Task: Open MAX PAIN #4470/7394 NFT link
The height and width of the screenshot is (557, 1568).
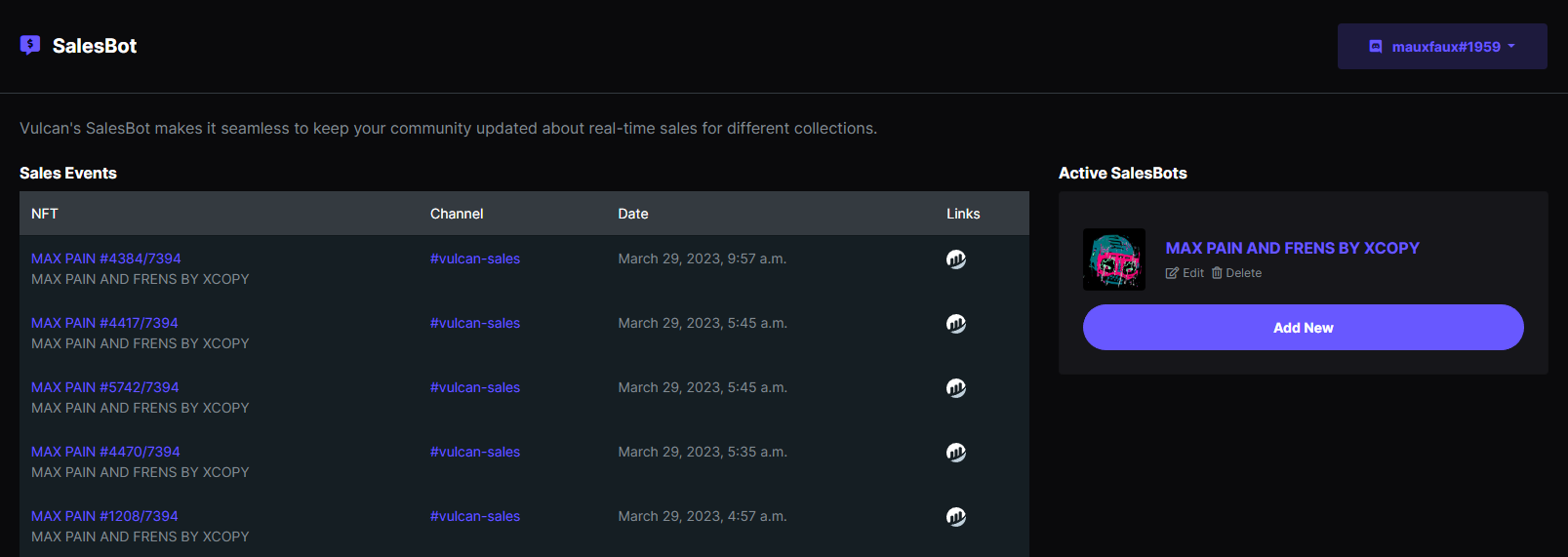Action: coord(105,452)
